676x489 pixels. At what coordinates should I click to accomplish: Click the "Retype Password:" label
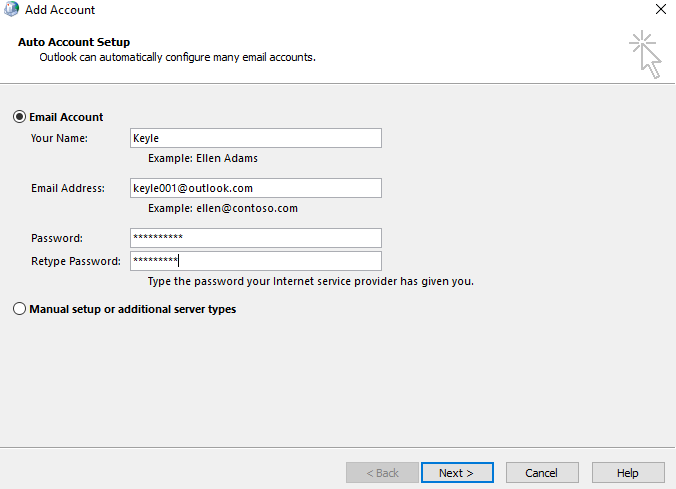pyautogui.click(x=76, y=261)
